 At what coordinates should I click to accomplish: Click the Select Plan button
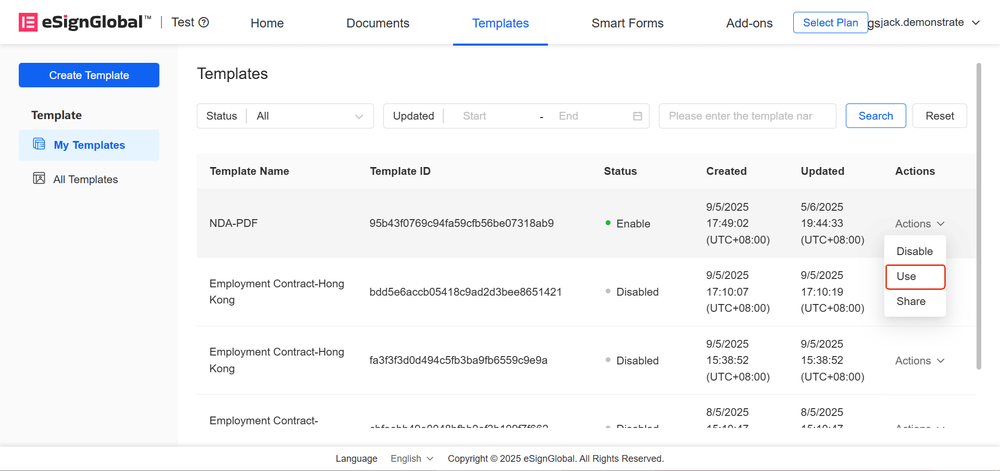[830, 22]
